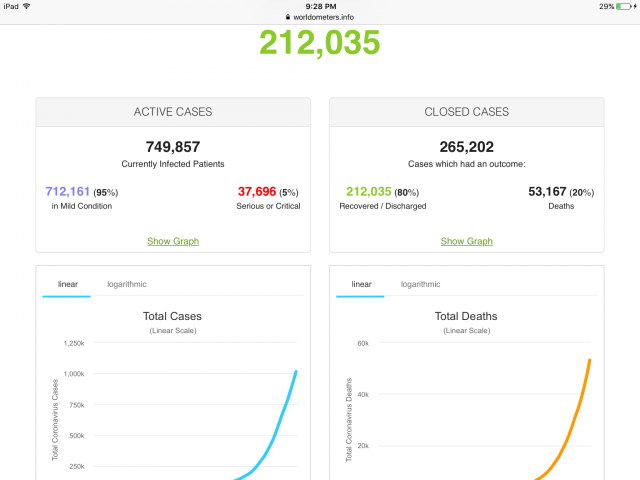Click the Total Deaths chart title

pyautogui.click(x=466, y=316)
